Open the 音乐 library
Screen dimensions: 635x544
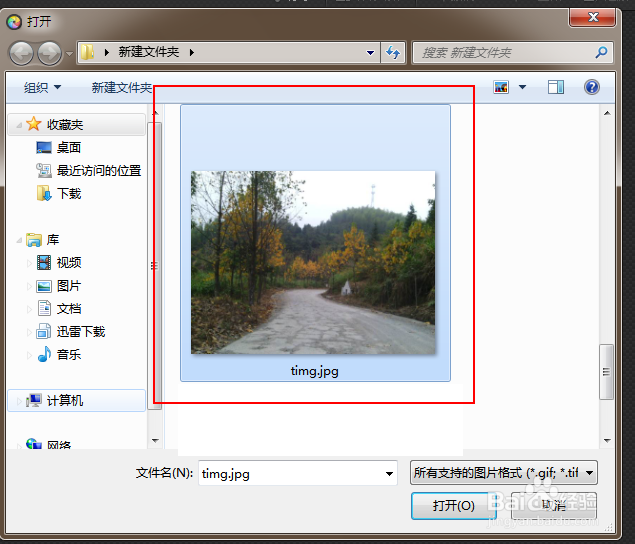click(69, 355)
